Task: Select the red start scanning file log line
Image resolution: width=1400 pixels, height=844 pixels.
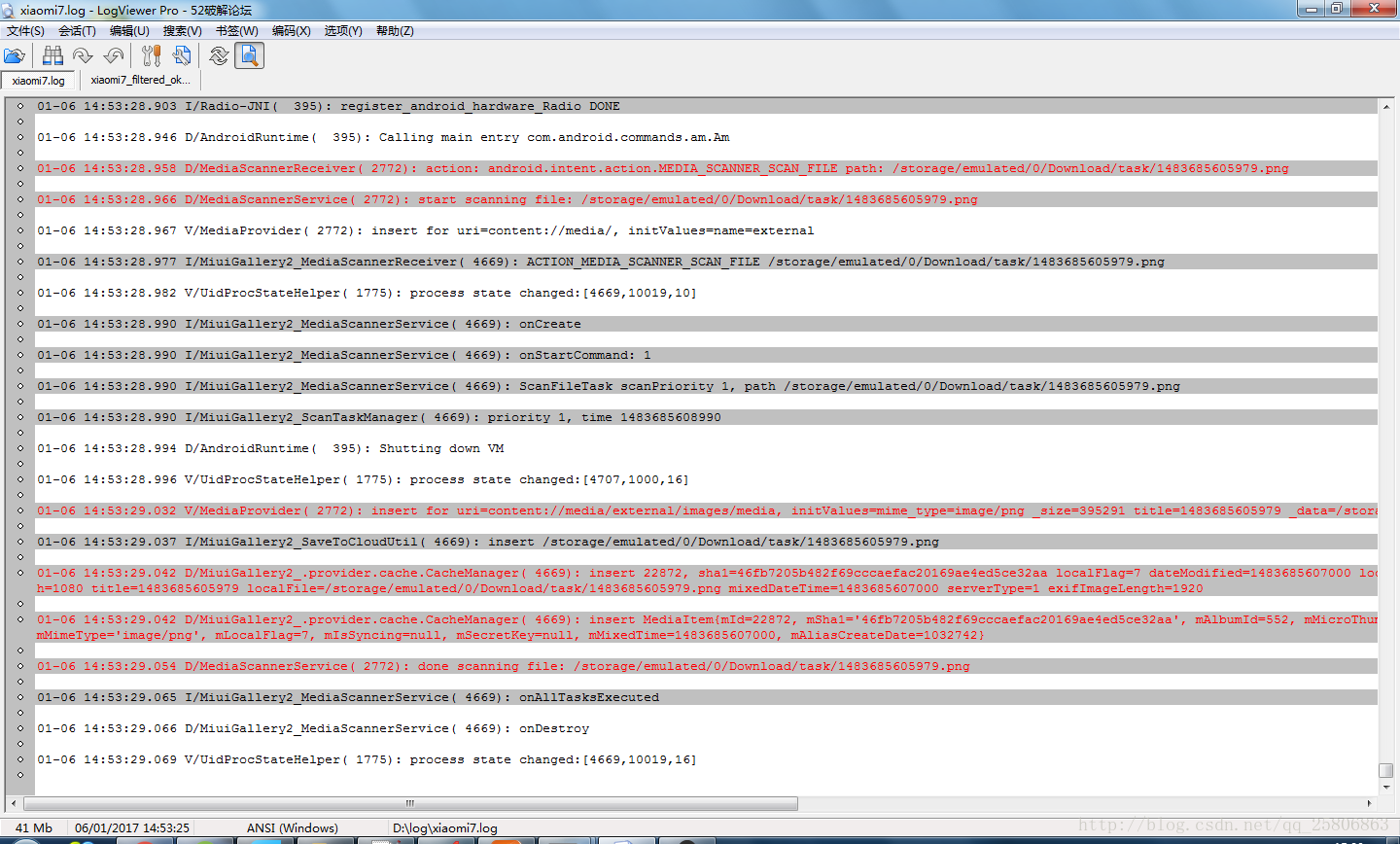Action: pos(707,199)
